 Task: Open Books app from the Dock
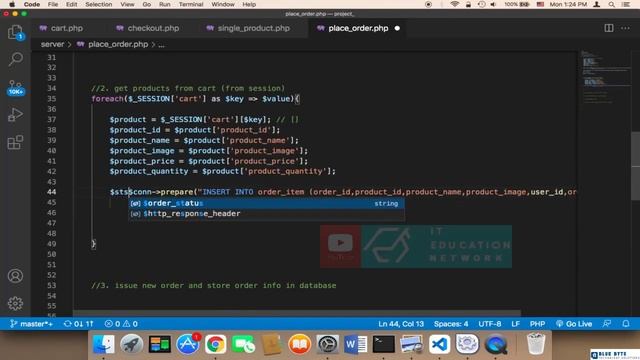click(x=299, y=344)
